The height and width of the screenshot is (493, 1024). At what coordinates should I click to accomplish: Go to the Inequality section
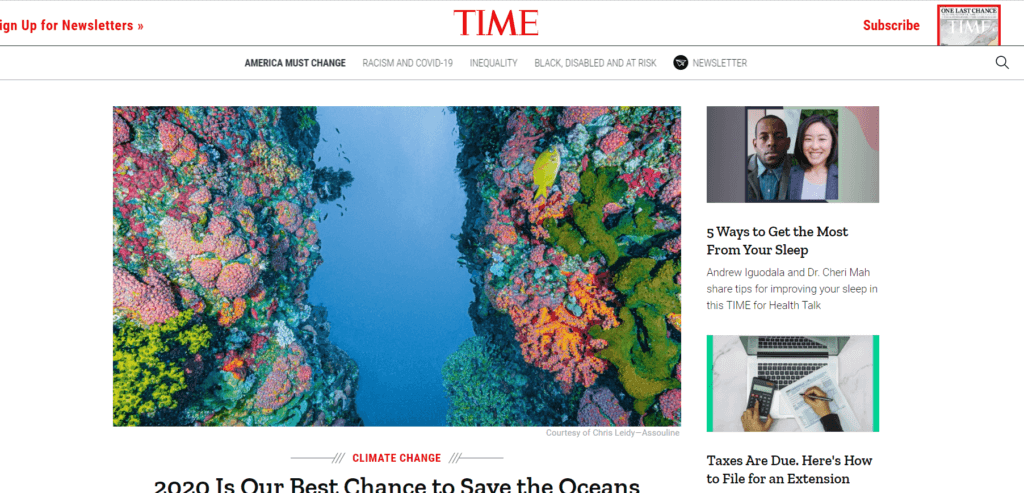tap(494, 63)
